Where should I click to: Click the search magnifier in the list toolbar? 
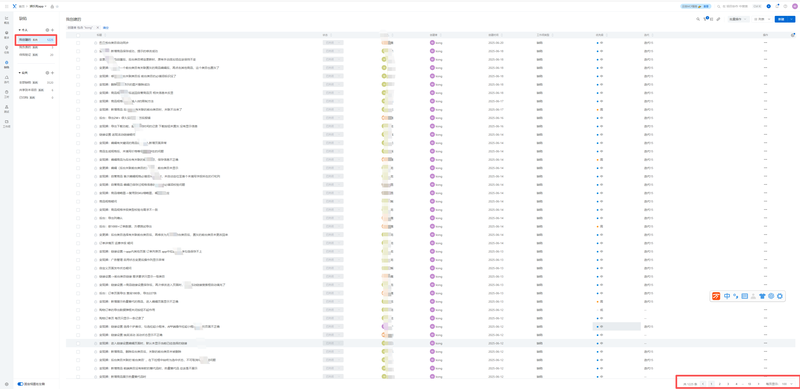click(x=698, y=19)
